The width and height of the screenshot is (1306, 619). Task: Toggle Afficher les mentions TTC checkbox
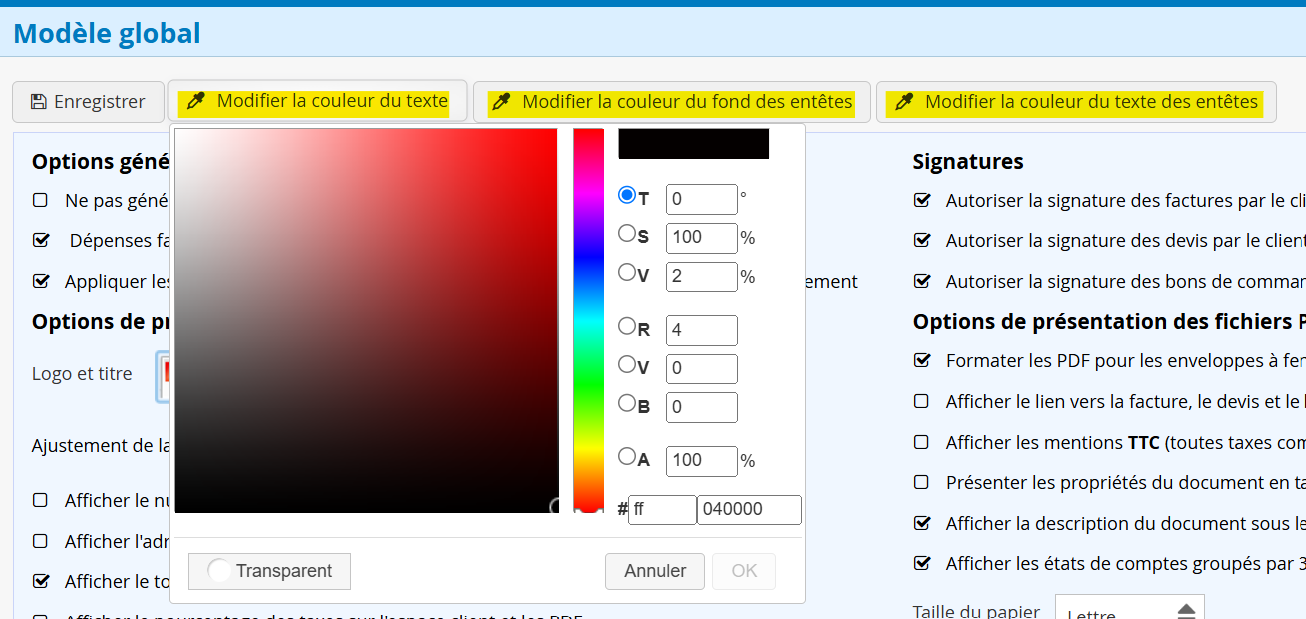pyautogui.click(x=922, y=441)
